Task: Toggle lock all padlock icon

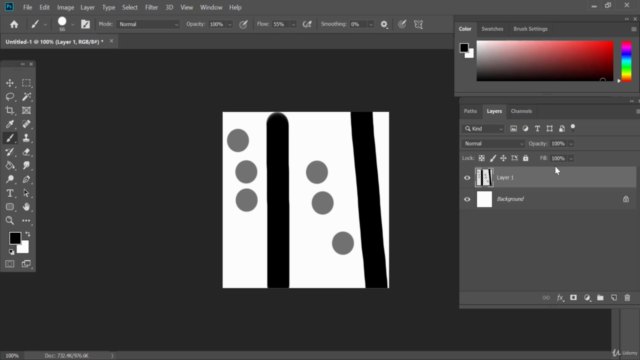Action: [526, 158]
